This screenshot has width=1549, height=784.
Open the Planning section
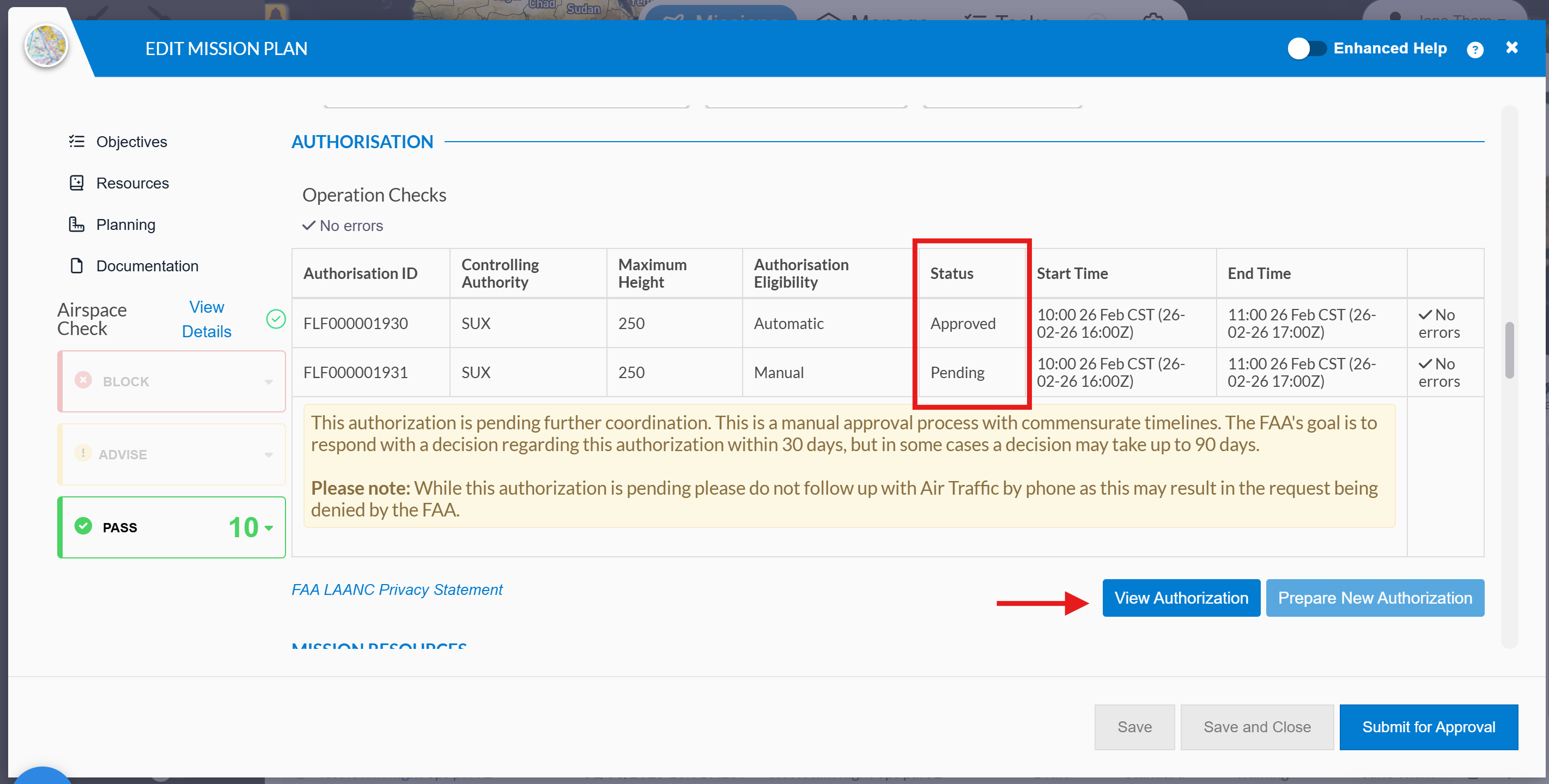[125, 224]
